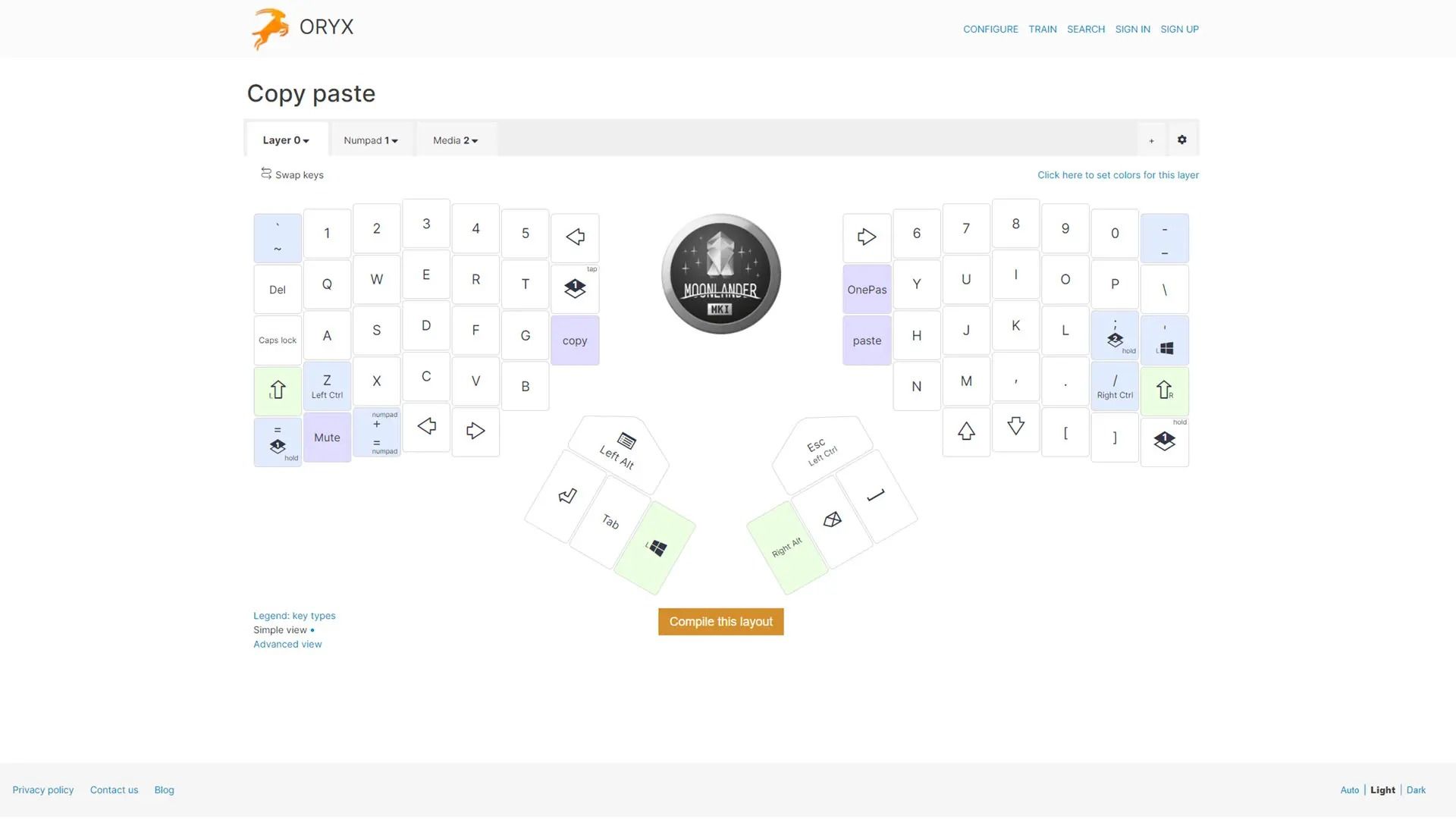Click the Swap keys icon
1456x819 pixels.
(x=266, y=174)
